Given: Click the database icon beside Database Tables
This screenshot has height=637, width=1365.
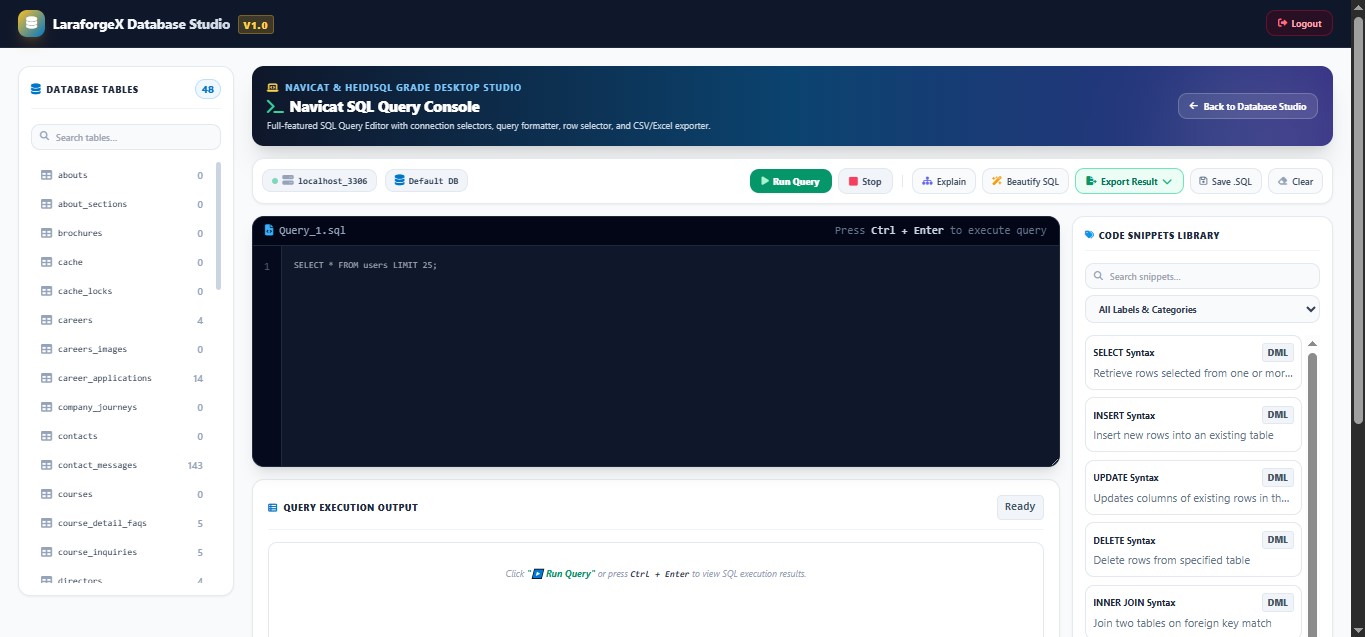Looking at the screenshot, I should point(36,89).
